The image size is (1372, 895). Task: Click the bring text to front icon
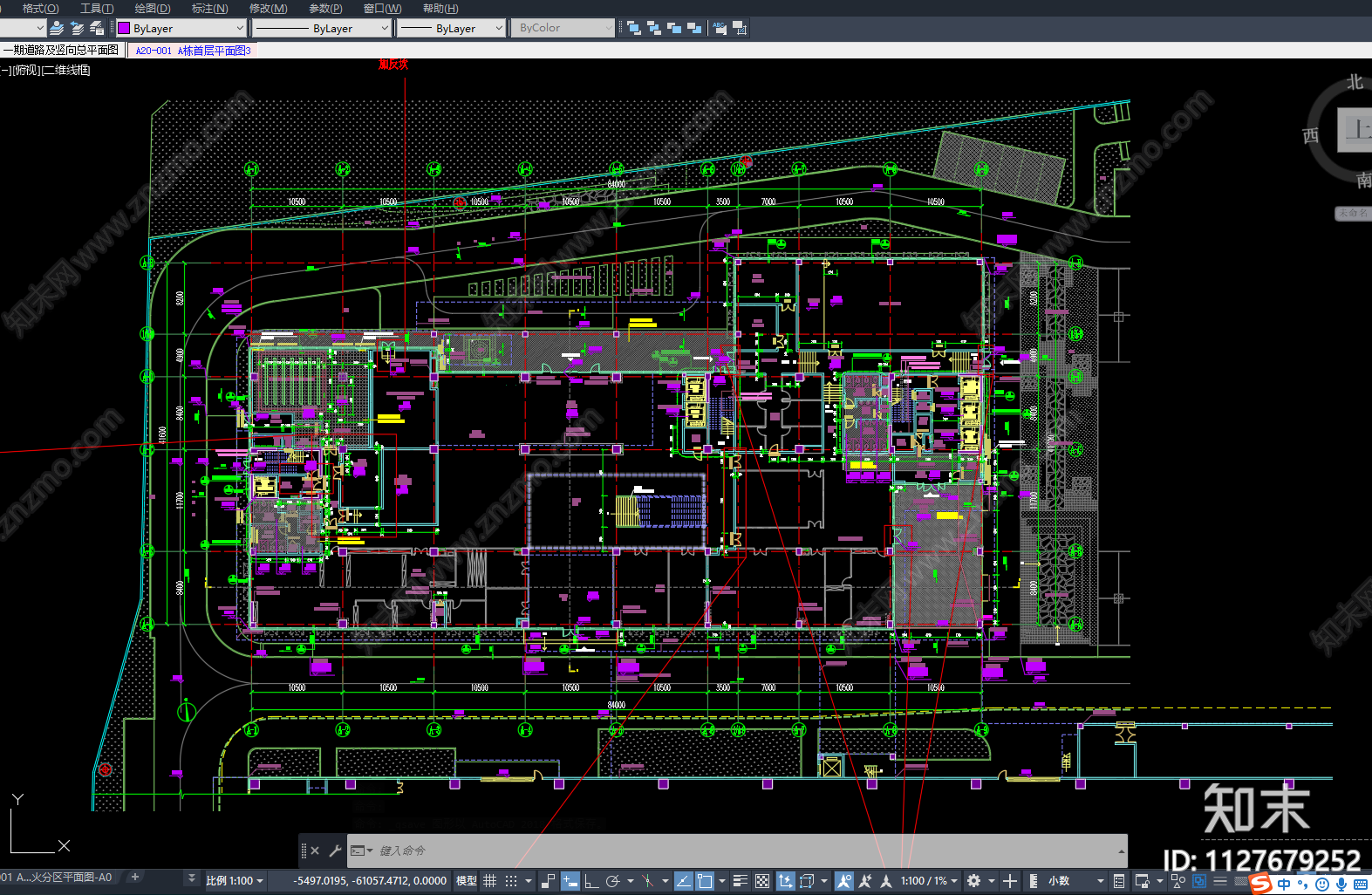point(720,28)
